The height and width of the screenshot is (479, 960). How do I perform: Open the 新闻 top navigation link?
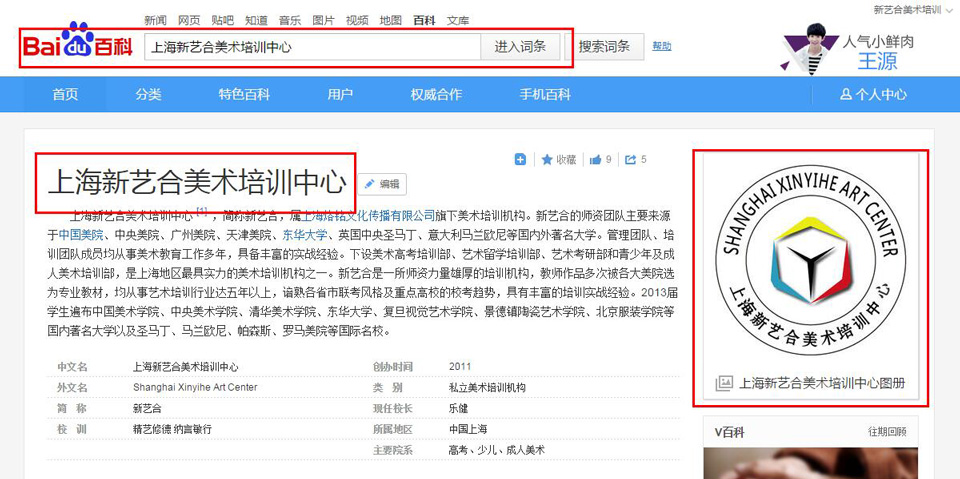click(x=156, y=20)
